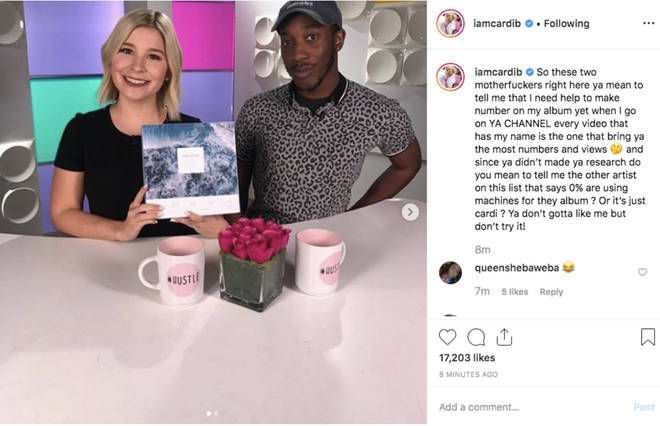Screen dimensions: 660x426
Task: Like queenshebaweba's comment with small heart
Action: 643,272
